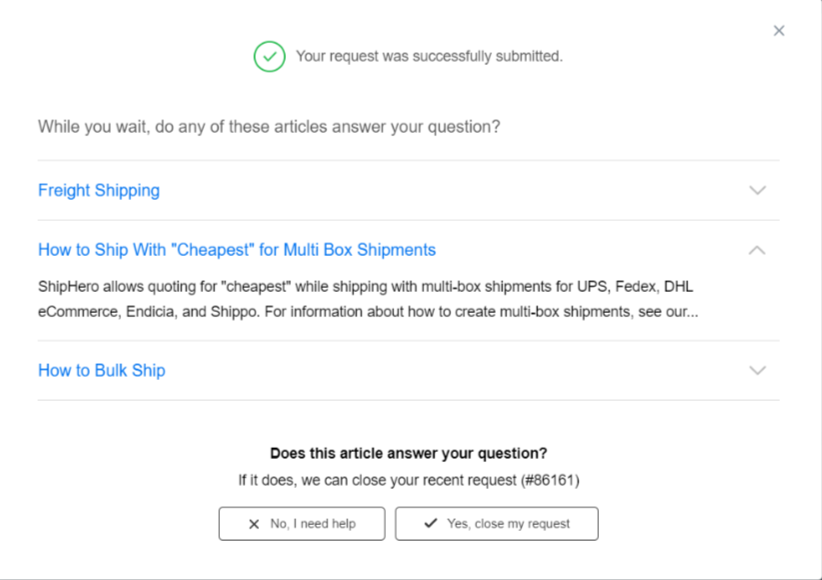
Task: Click "Does this article answer your question?" heading
Action: (408, 453)
